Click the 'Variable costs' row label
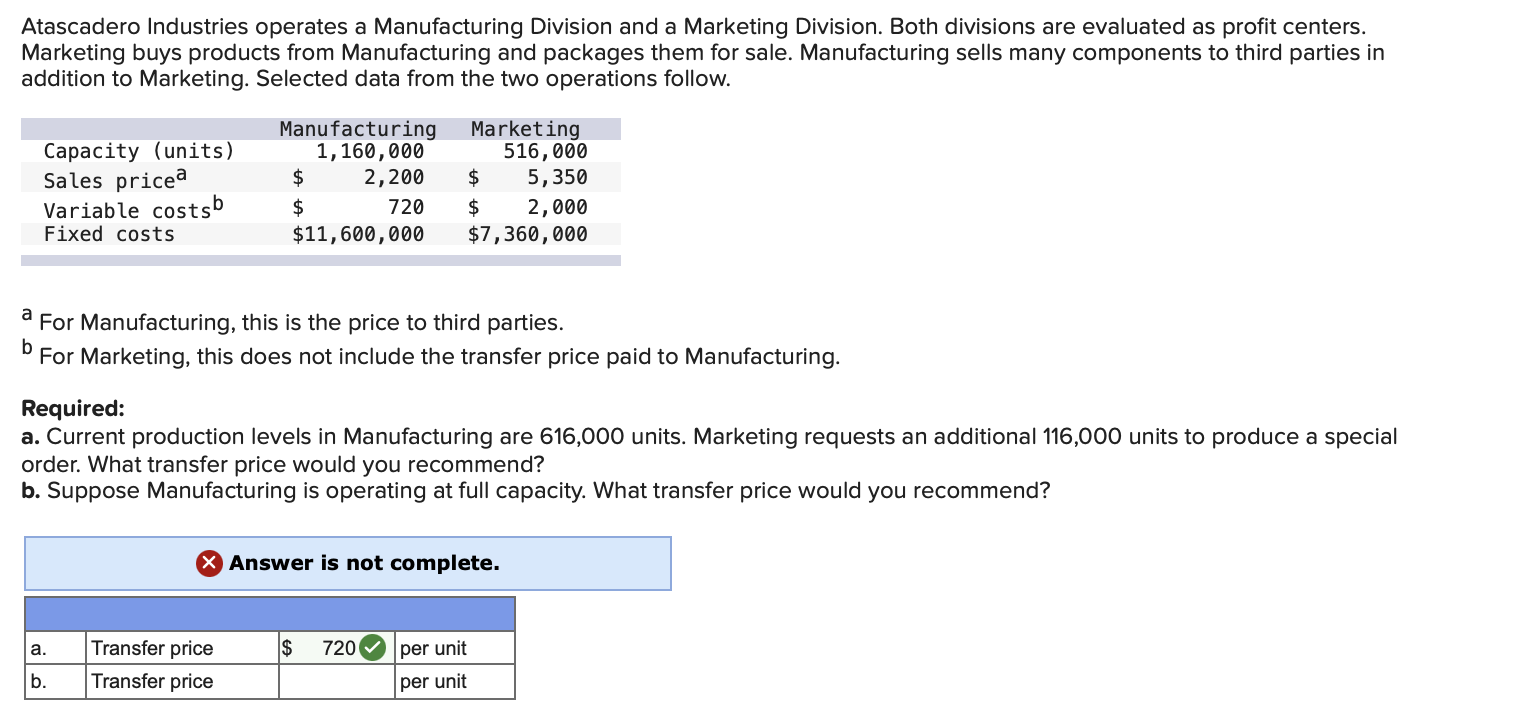Image resolution: width=1520 pixels, height=721 pixels. 134,208
